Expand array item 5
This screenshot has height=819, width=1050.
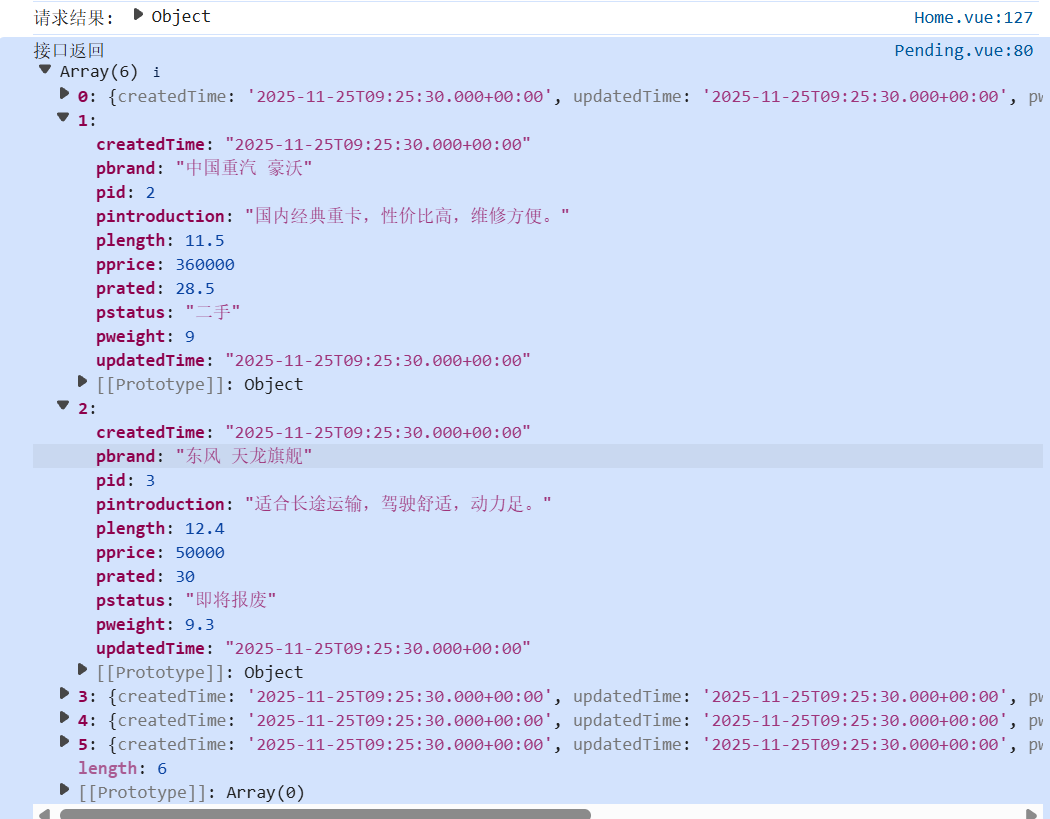click(x=64, y=742)
